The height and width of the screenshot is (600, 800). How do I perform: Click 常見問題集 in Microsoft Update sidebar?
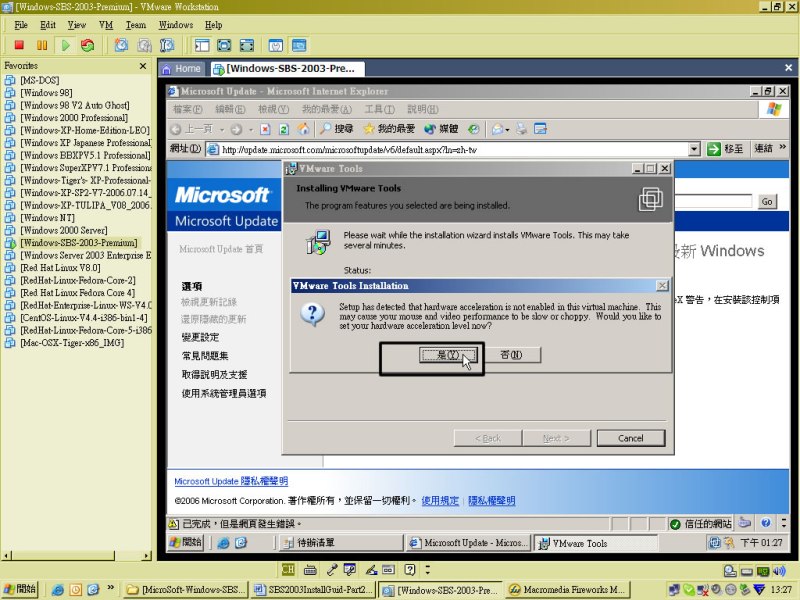point(205,356)
